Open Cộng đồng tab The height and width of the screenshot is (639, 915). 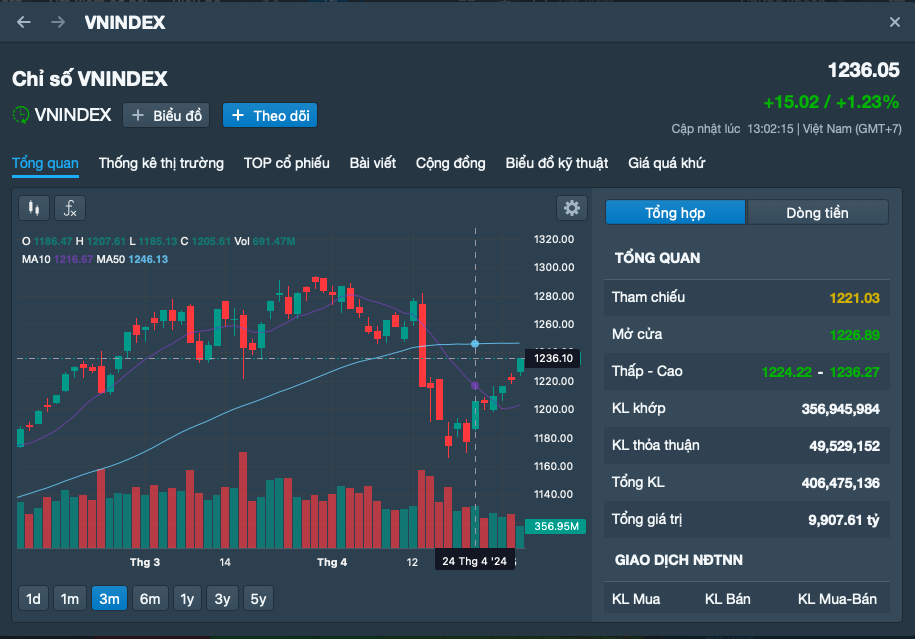(x=450, y=163)
